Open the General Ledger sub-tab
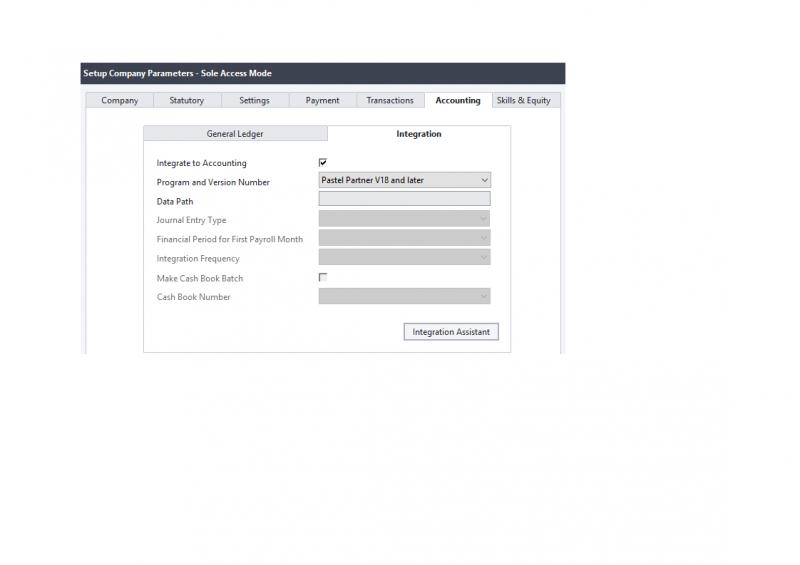 [x=235, y=133]
